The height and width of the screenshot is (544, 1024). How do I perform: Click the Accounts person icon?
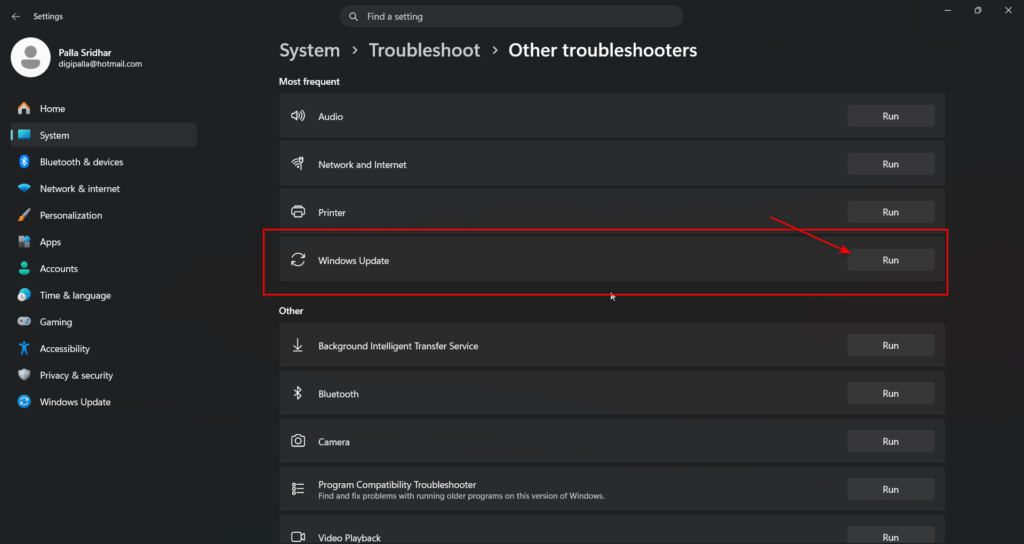click(x=24, y=268)
